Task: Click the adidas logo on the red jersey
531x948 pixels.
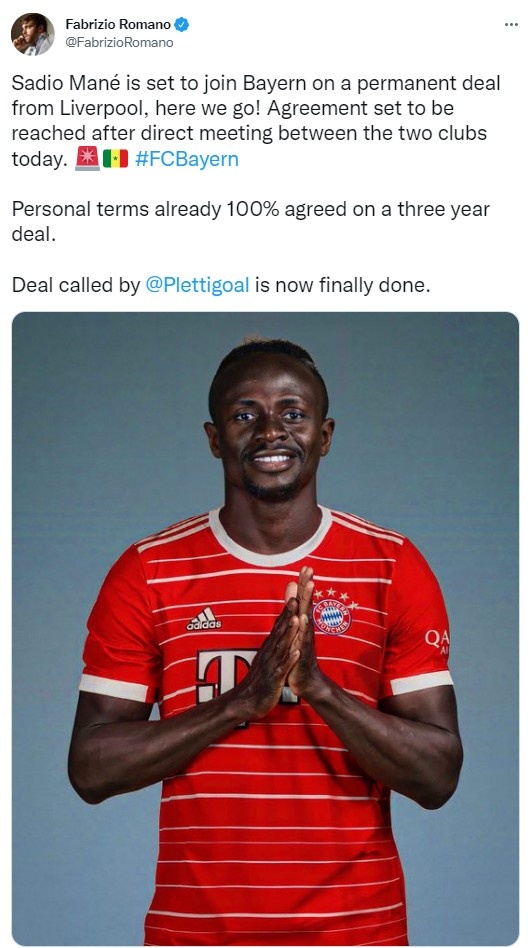Action: pos(204,618)
